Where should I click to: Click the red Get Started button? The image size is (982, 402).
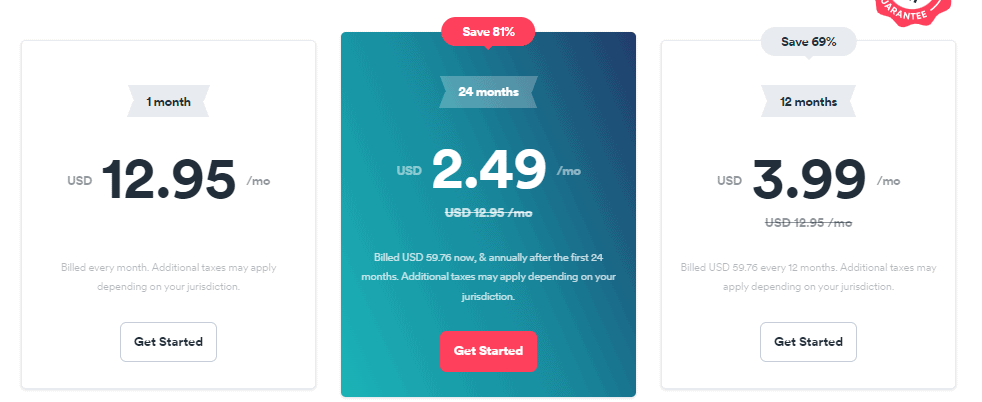coord(488,351)
